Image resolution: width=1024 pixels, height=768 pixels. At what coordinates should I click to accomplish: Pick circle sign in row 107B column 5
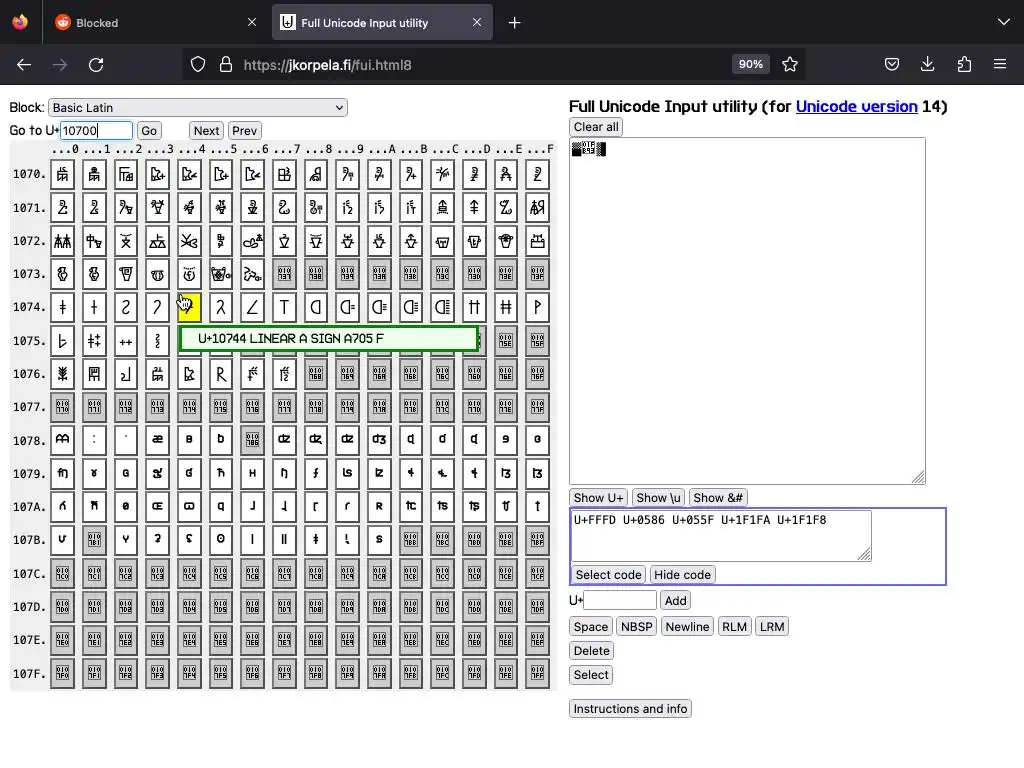(221, 539)
